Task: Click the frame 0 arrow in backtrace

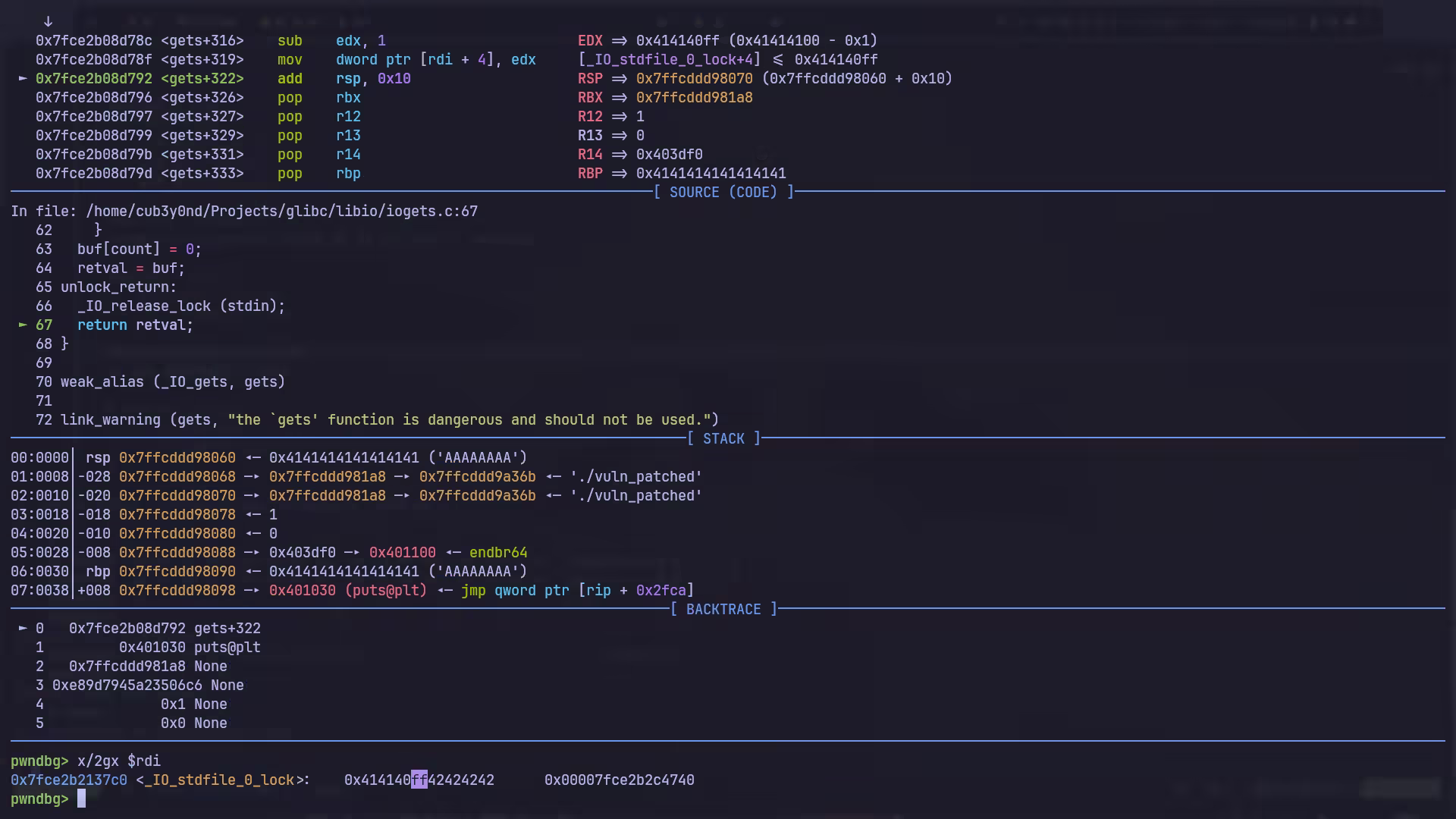Action: point(23,628)
